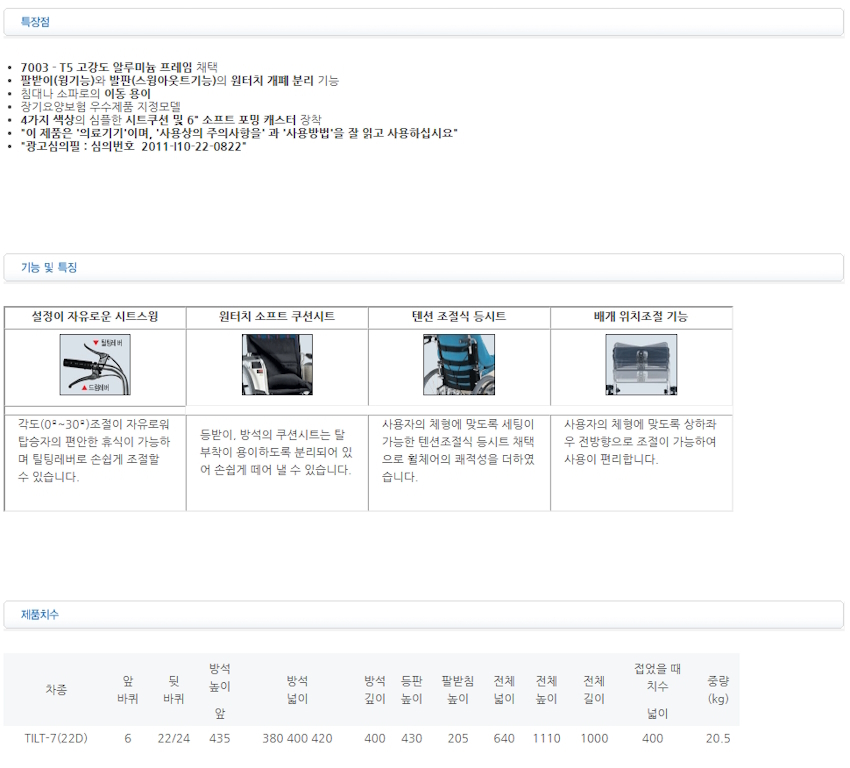Click the headrest pillow adjustment image
Screen dimensions: 850x768
[641, 365]
